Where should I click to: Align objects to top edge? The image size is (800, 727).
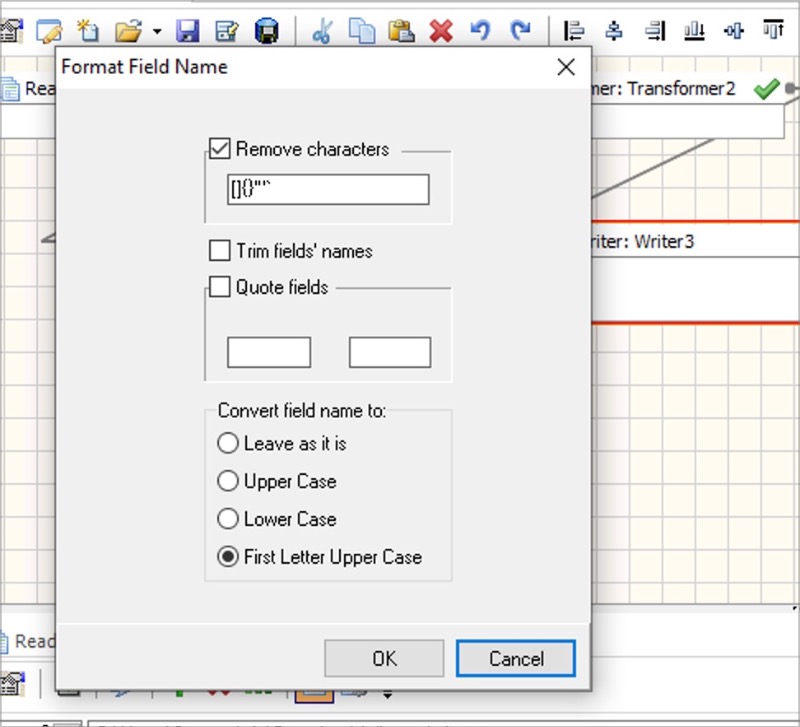click(x=773, y=30)
